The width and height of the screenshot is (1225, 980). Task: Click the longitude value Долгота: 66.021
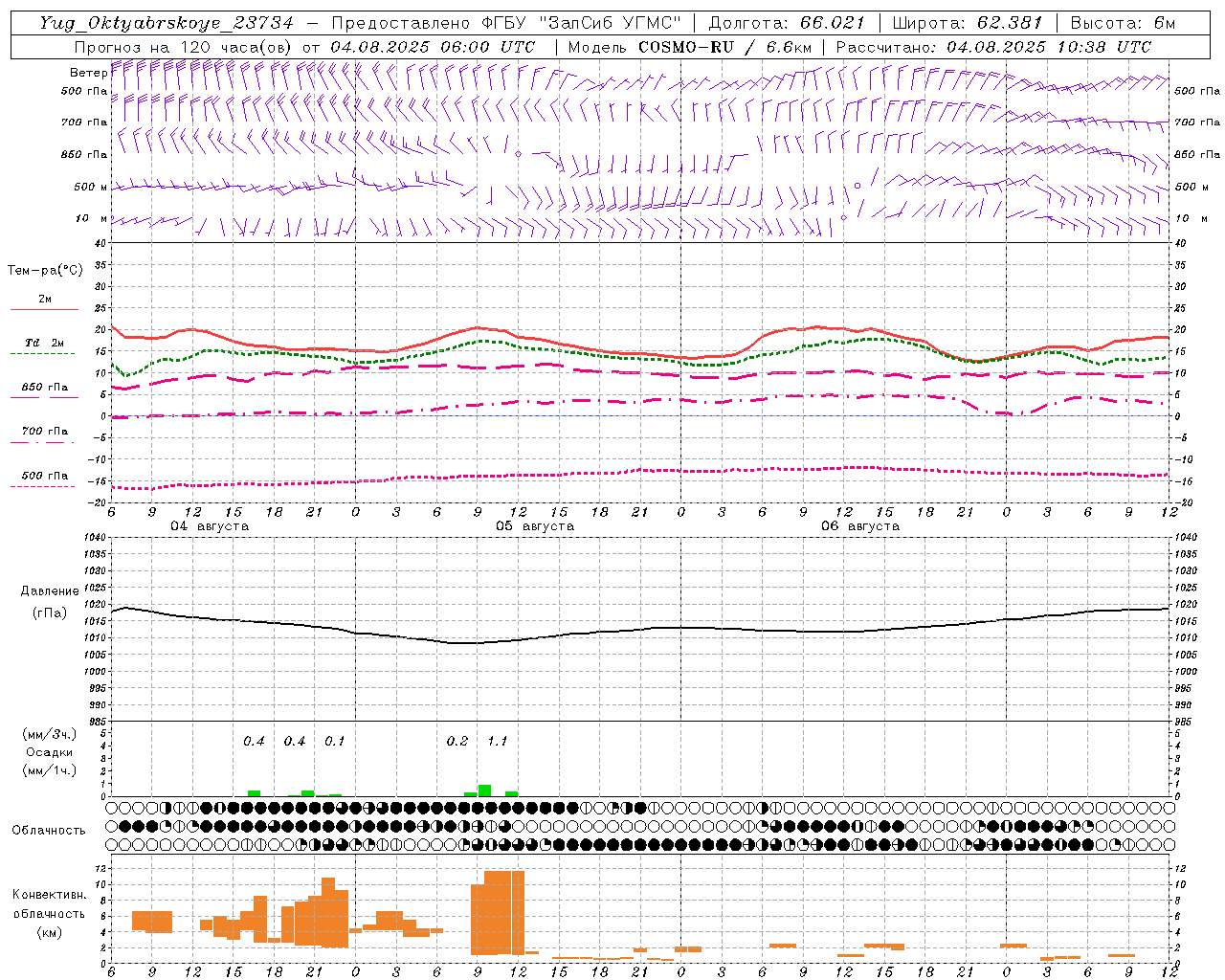pos(787,23)
